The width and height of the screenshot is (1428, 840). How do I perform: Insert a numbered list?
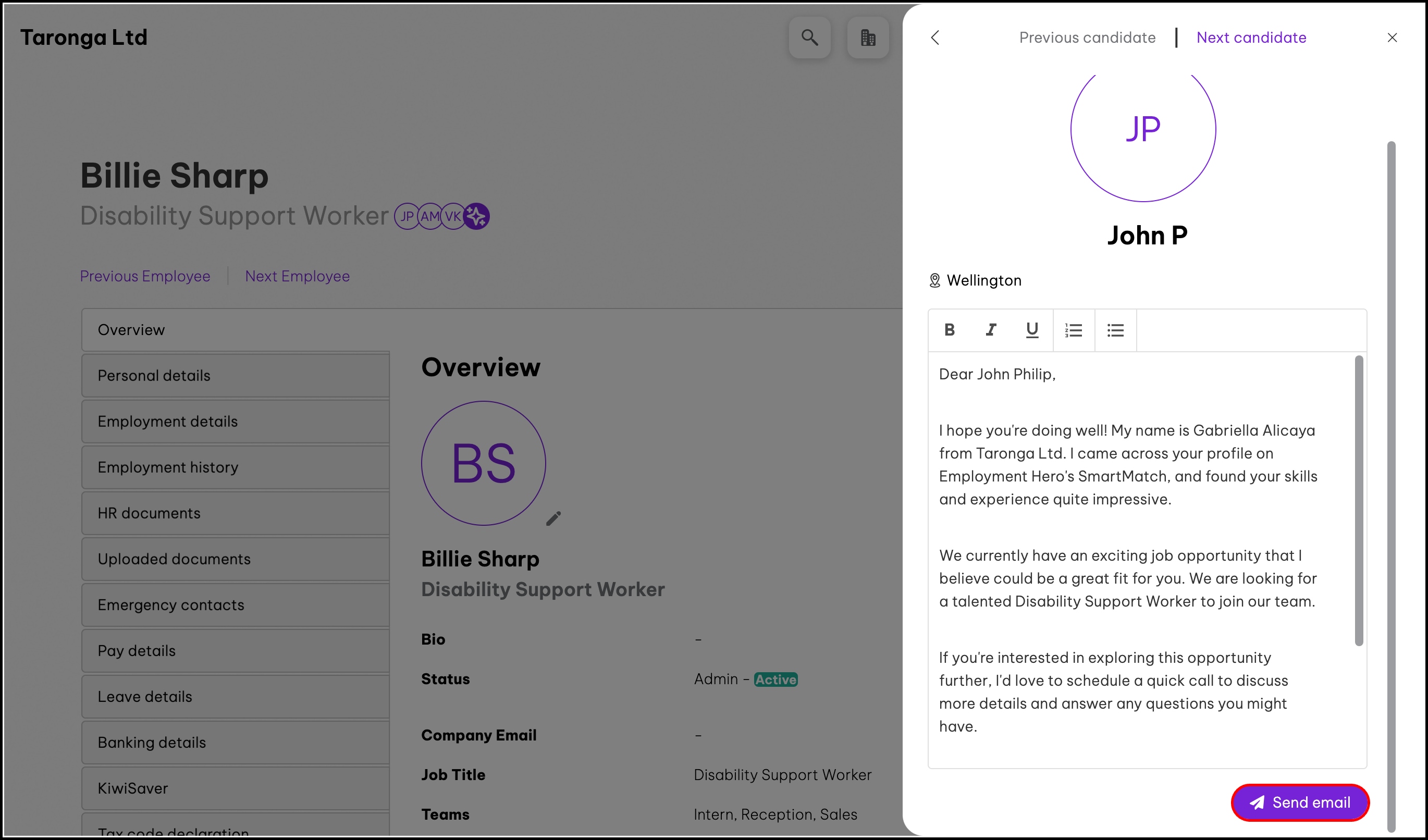[1073, 330]
